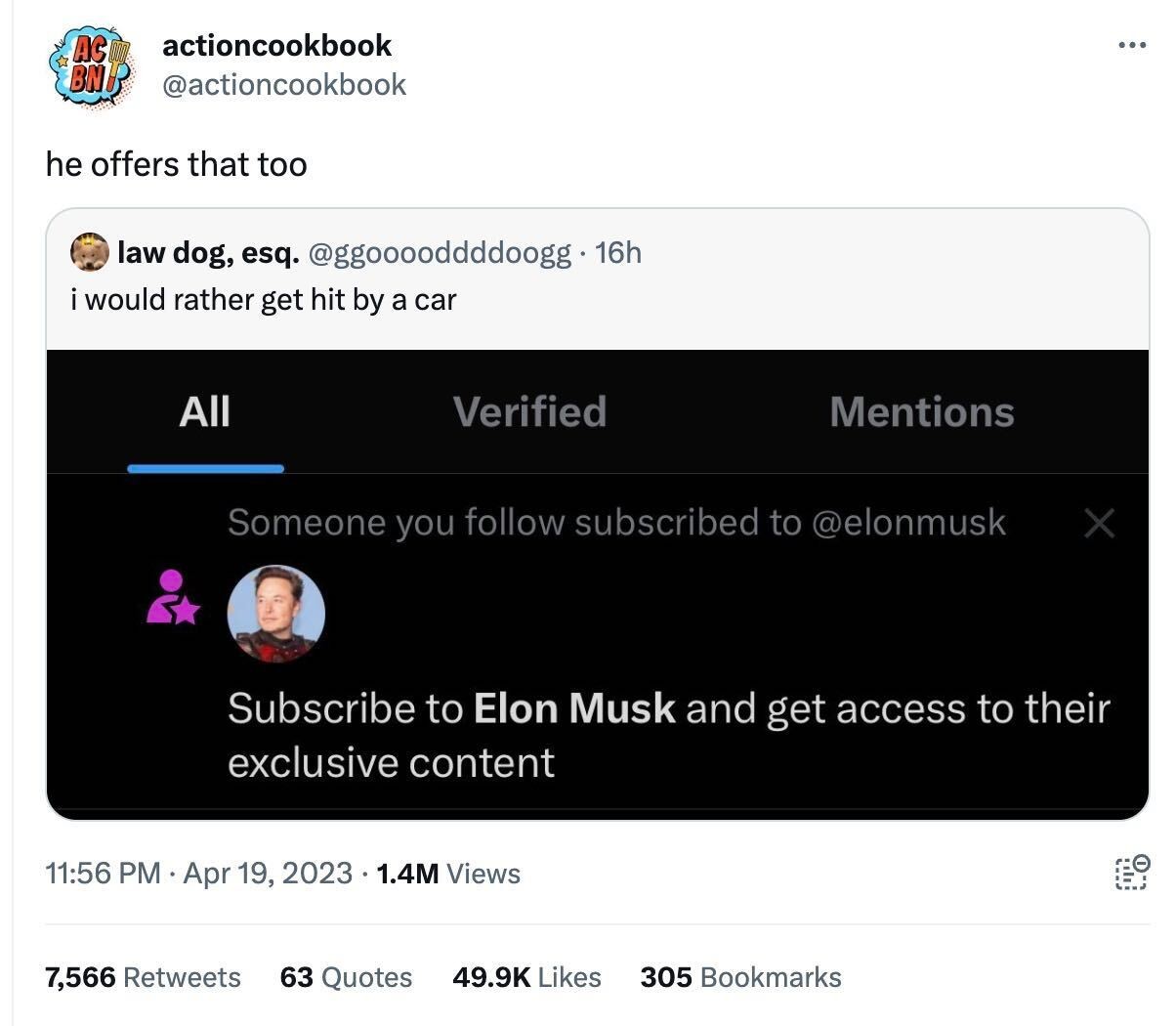This screenshot has height=1026, width=1176.
Task: Click law dog's small profile avatar
Action: 90,252
